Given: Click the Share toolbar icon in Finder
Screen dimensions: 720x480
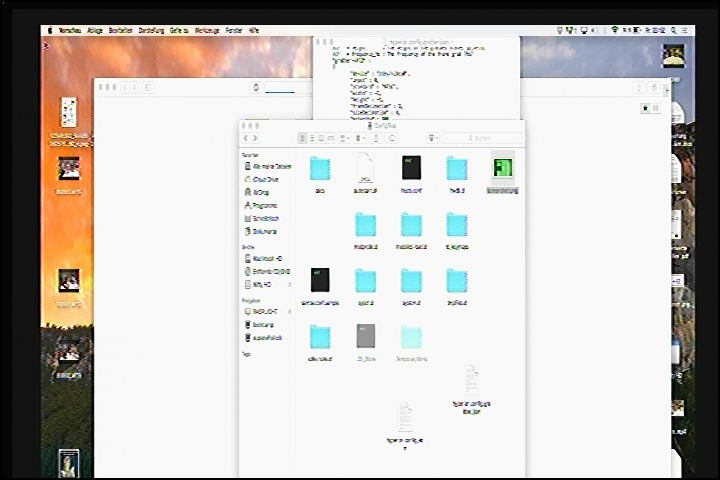Looking at the screenshot, I should point(378,138).
